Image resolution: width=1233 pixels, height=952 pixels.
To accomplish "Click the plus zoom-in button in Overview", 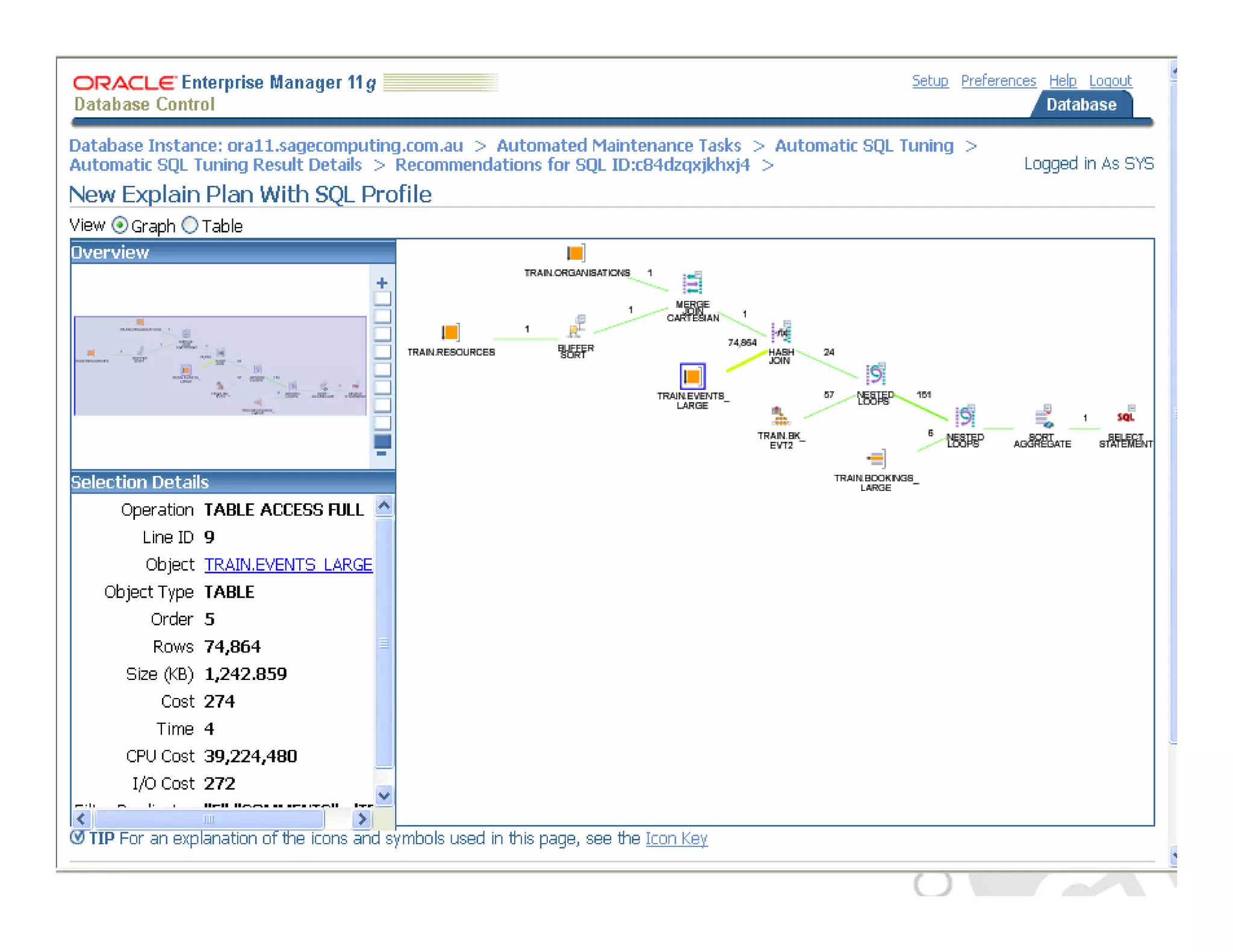I will coord(382,283).
